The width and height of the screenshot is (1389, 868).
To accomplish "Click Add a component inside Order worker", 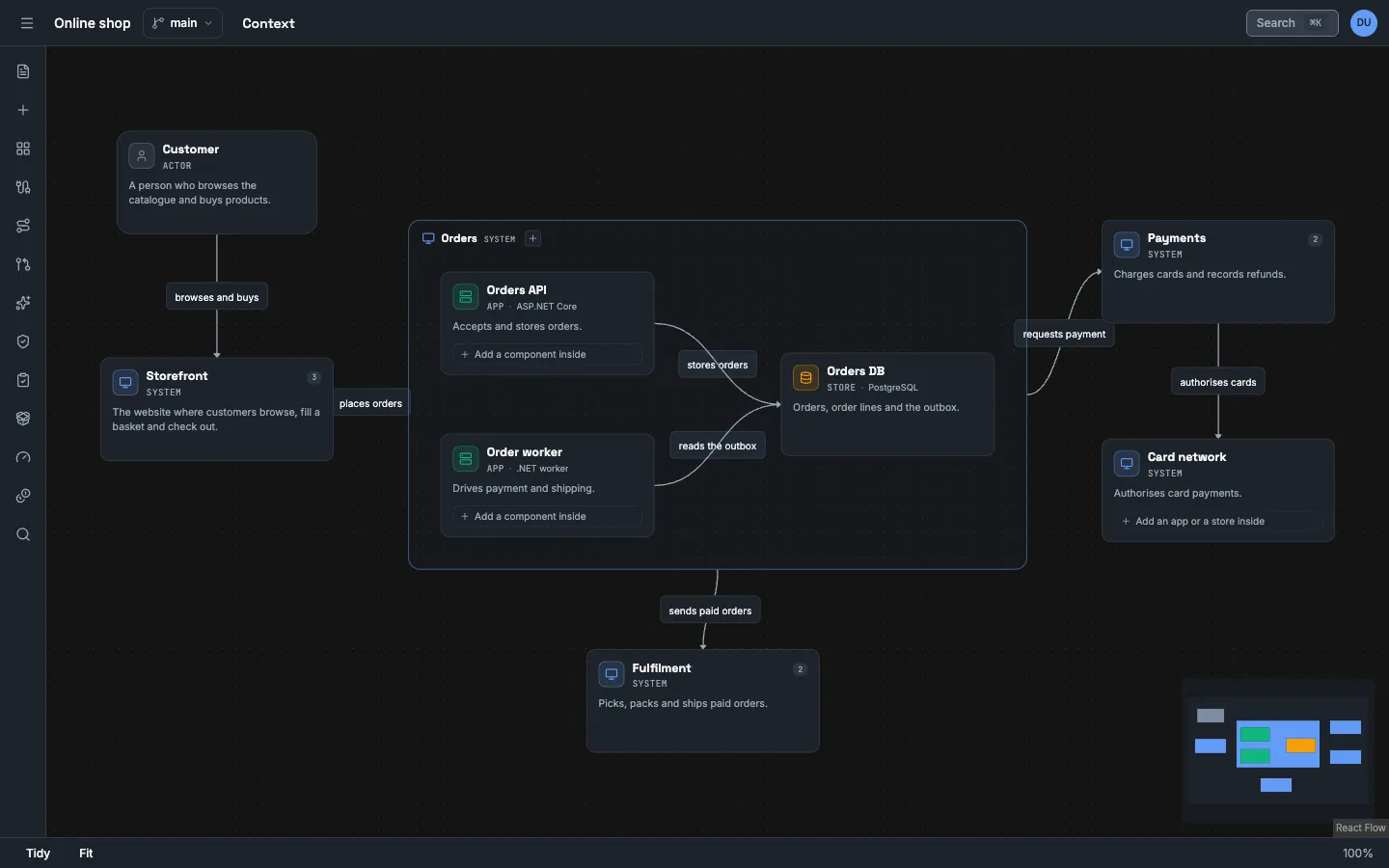I will 547,517.
